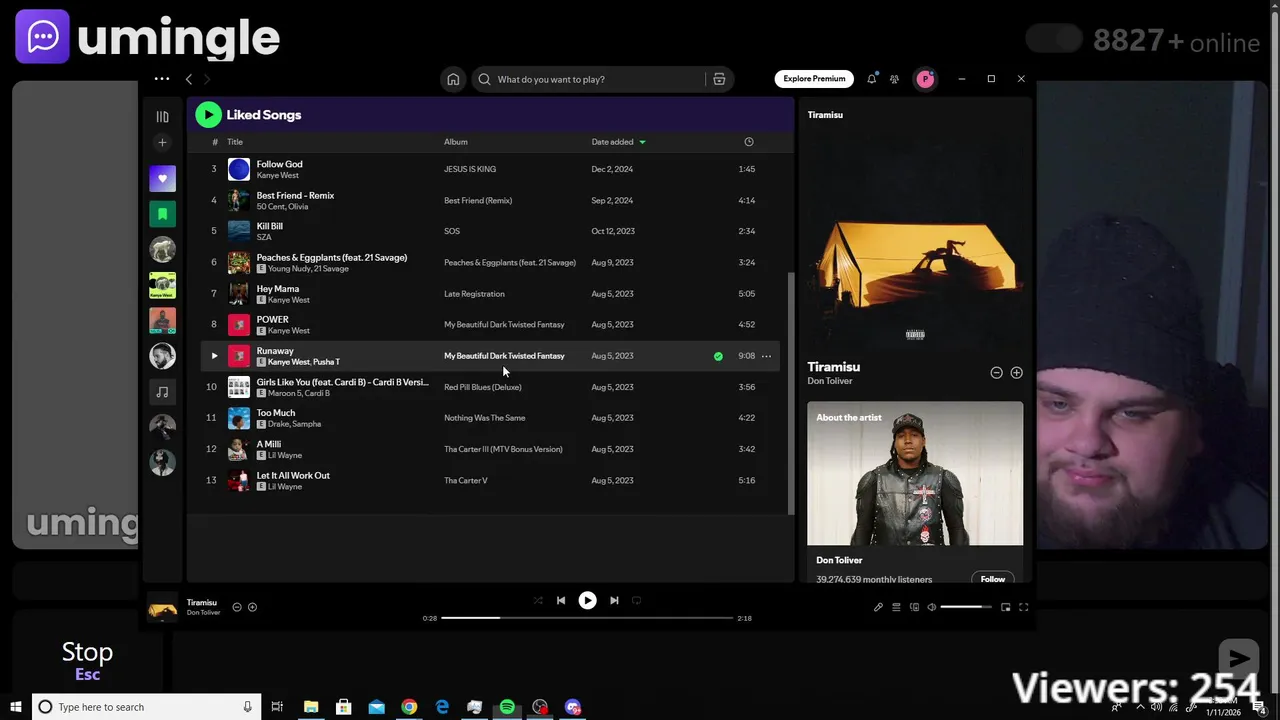Image resolution: width=1280 pixels, height=720 pixels.
Task: Open Your Episodes green bookmark in sidebar
Action: point(162,214)
